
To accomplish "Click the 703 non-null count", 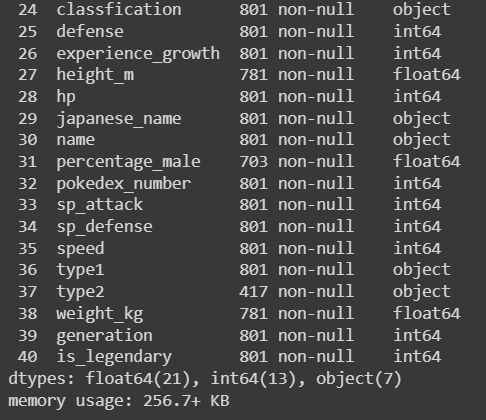I will point(297,162).
